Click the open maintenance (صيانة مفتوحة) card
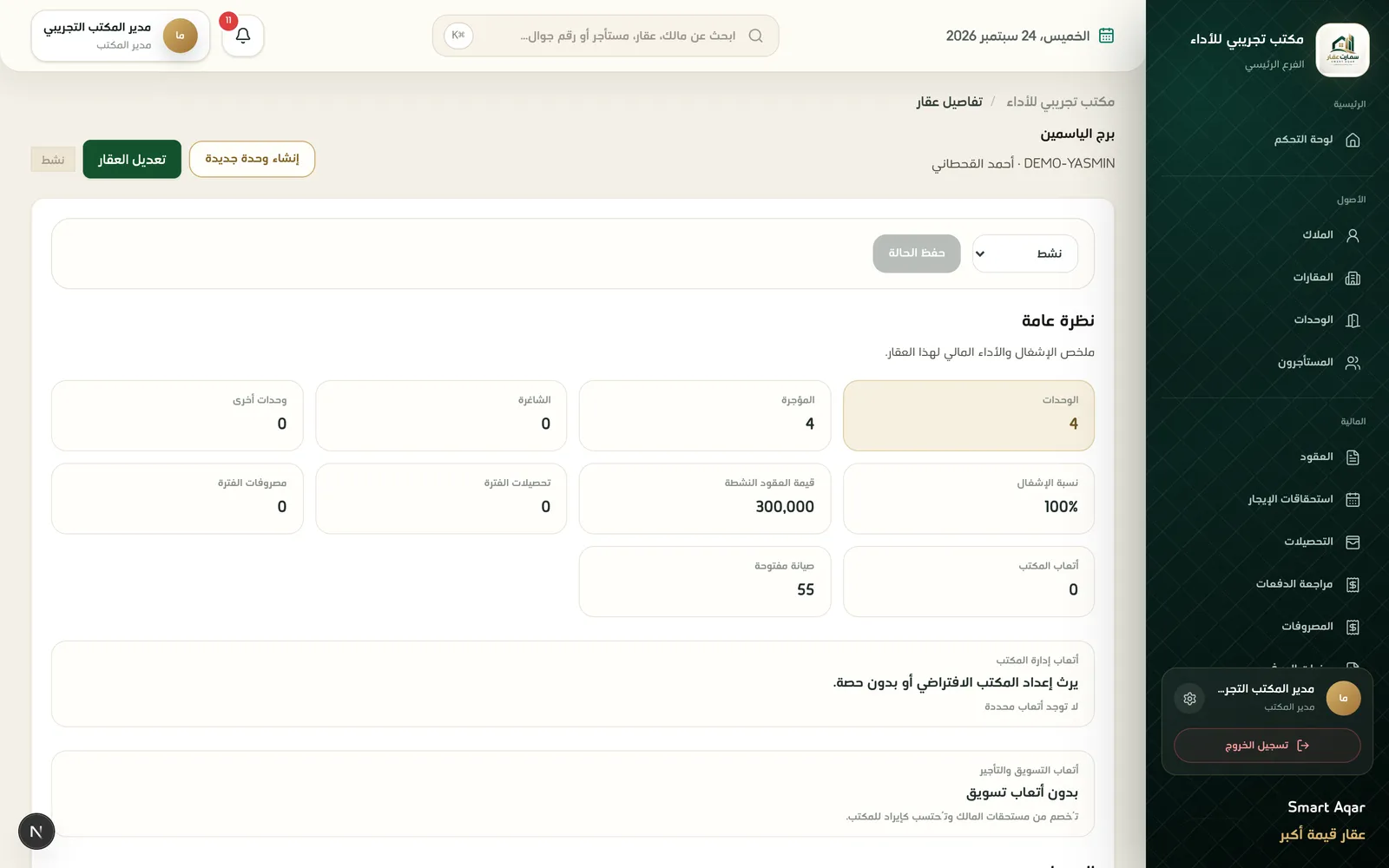1389x868 pixels. coord(705,582)
